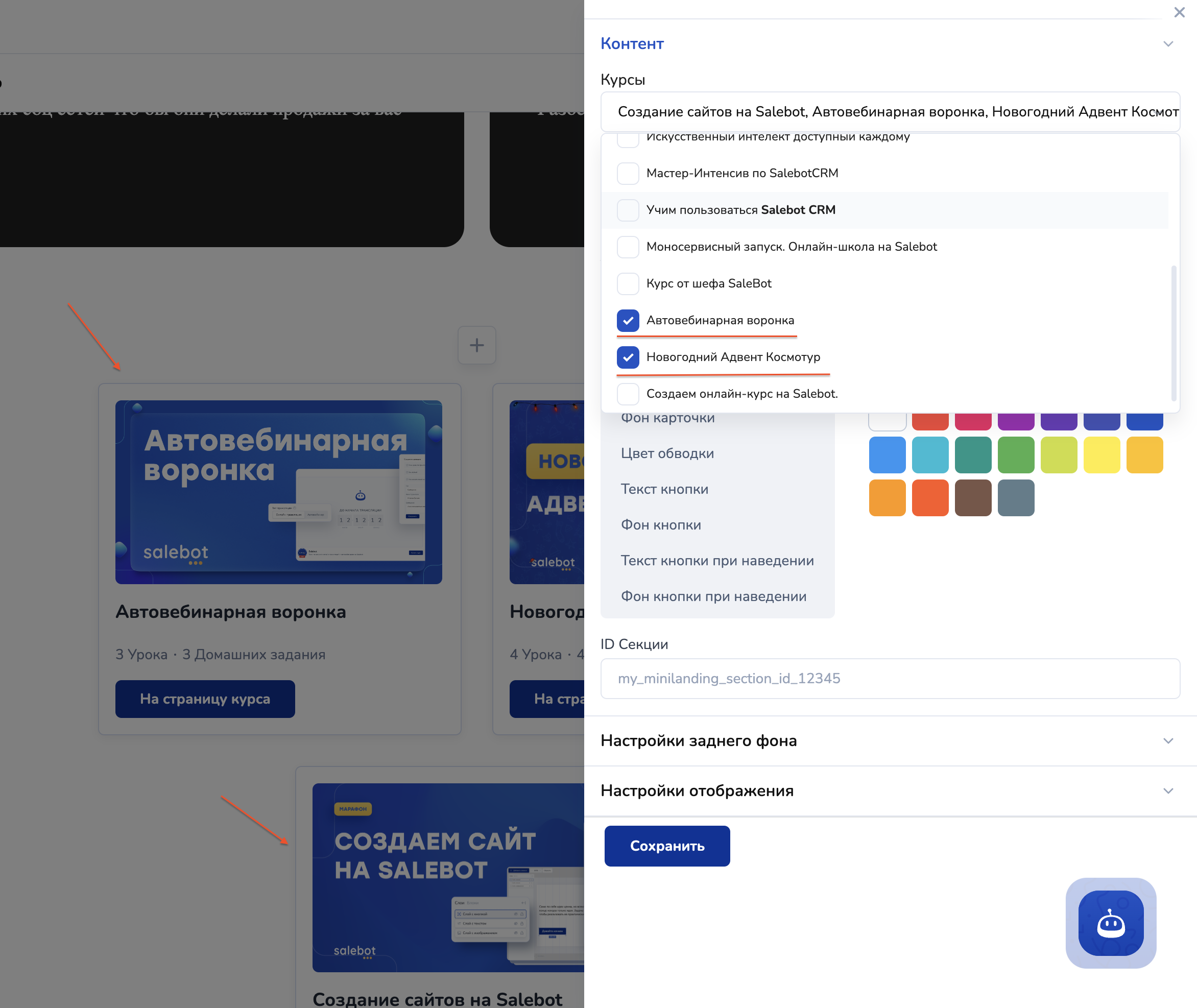Open the Курсы multi-select field
The width and height of the screenshot is (1197, 1008).
(x=890, y=111)
